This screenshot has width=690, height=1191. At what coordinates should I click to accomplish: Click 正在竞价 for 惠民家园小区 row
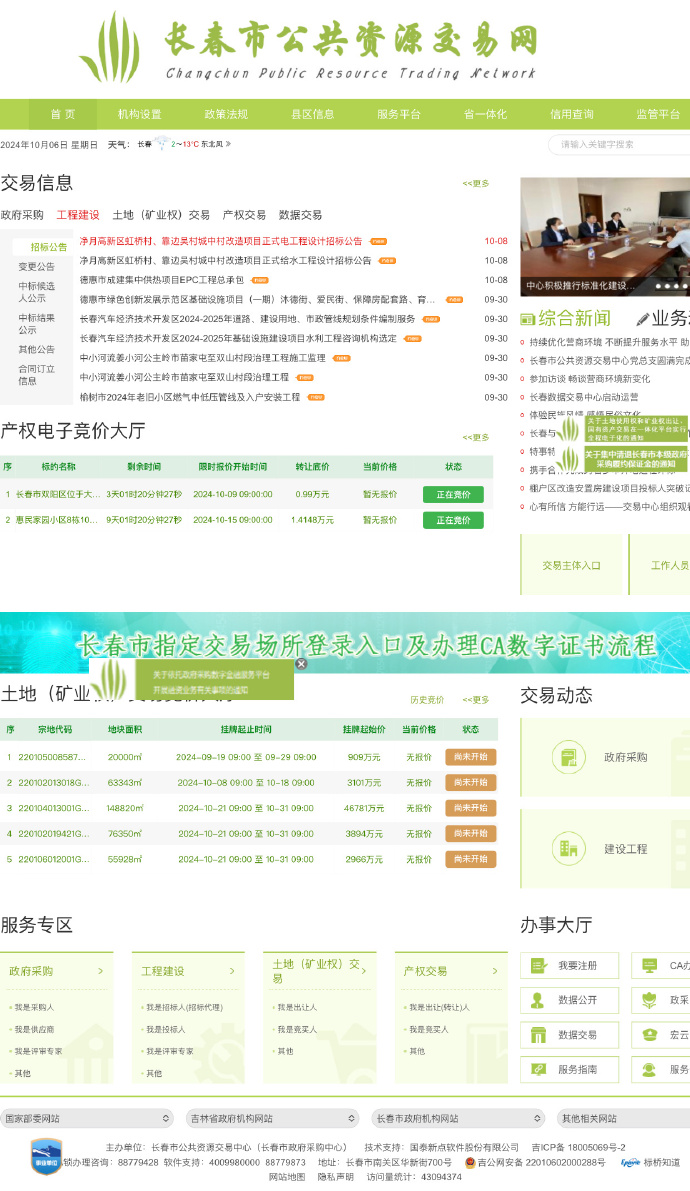[x=453, y=520]
